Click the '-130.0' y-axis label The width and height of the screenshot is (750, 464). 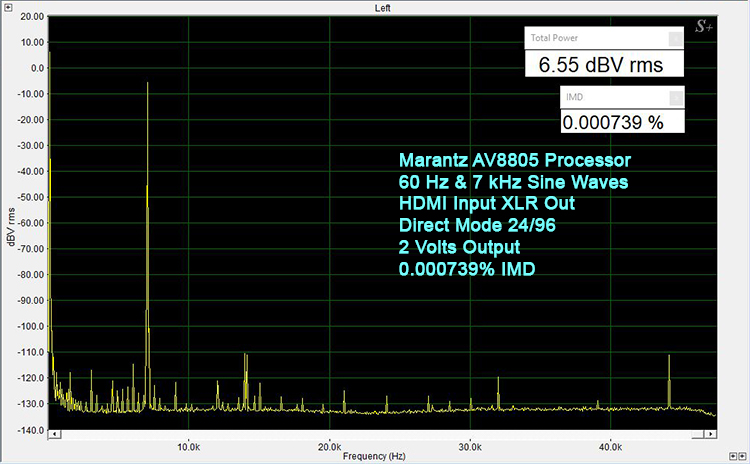coord(31,404)
